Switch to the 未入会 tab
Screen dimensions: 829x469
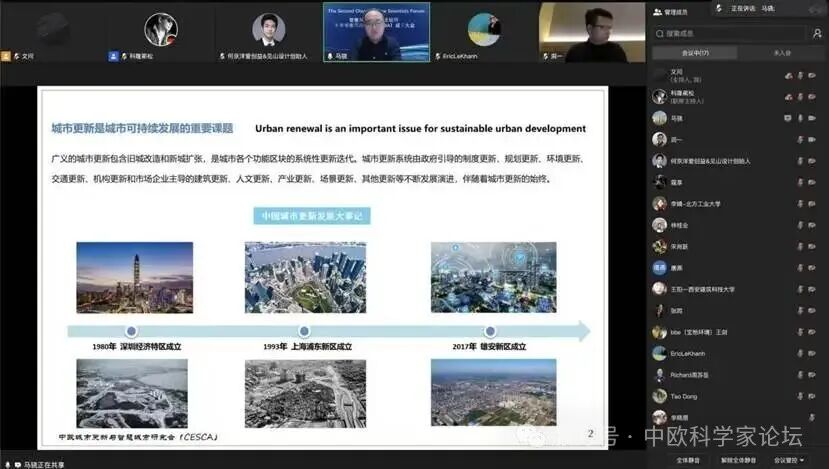click(781, 53)
